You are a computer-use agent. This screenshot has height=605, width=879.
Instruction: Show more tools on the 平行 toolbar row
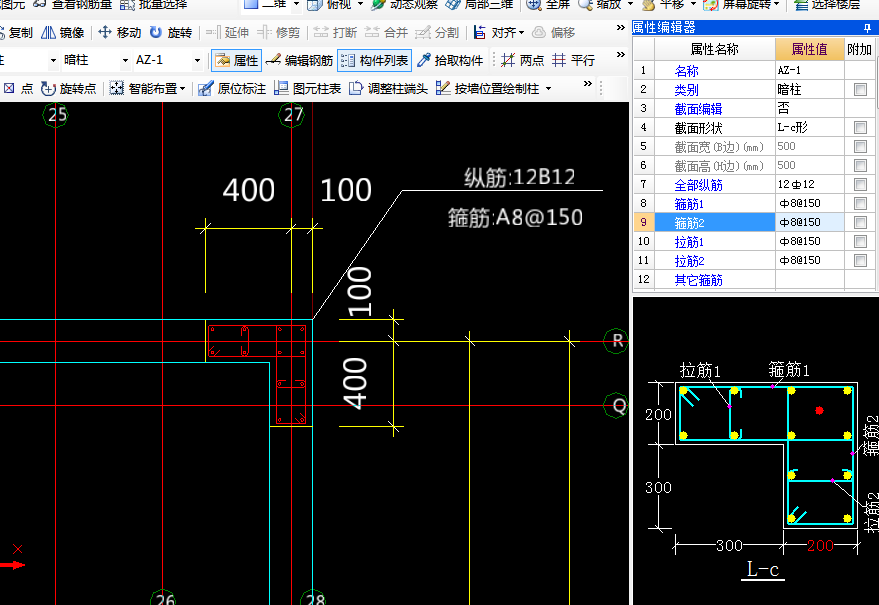[x=621, y=55]
